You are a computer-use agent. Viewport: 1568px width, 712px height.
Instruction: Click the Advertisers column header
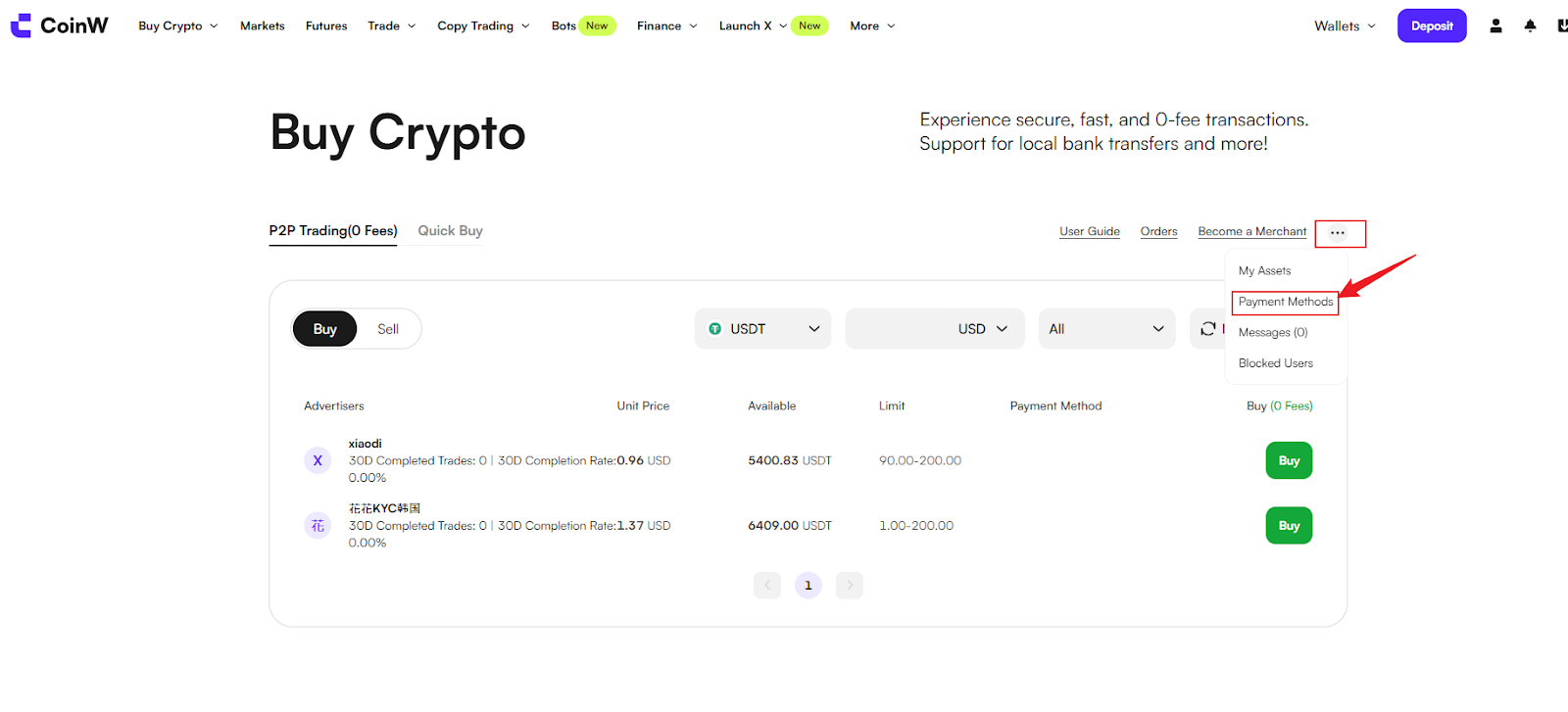click(x=334, y=406)
